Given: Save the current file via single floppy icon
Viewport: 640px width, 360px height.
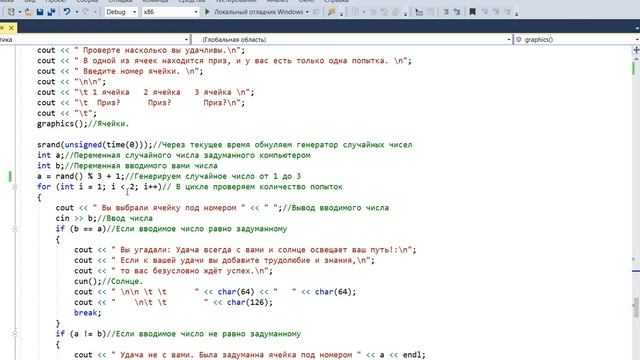Looking at the screenshot, I should pos(40,12).
